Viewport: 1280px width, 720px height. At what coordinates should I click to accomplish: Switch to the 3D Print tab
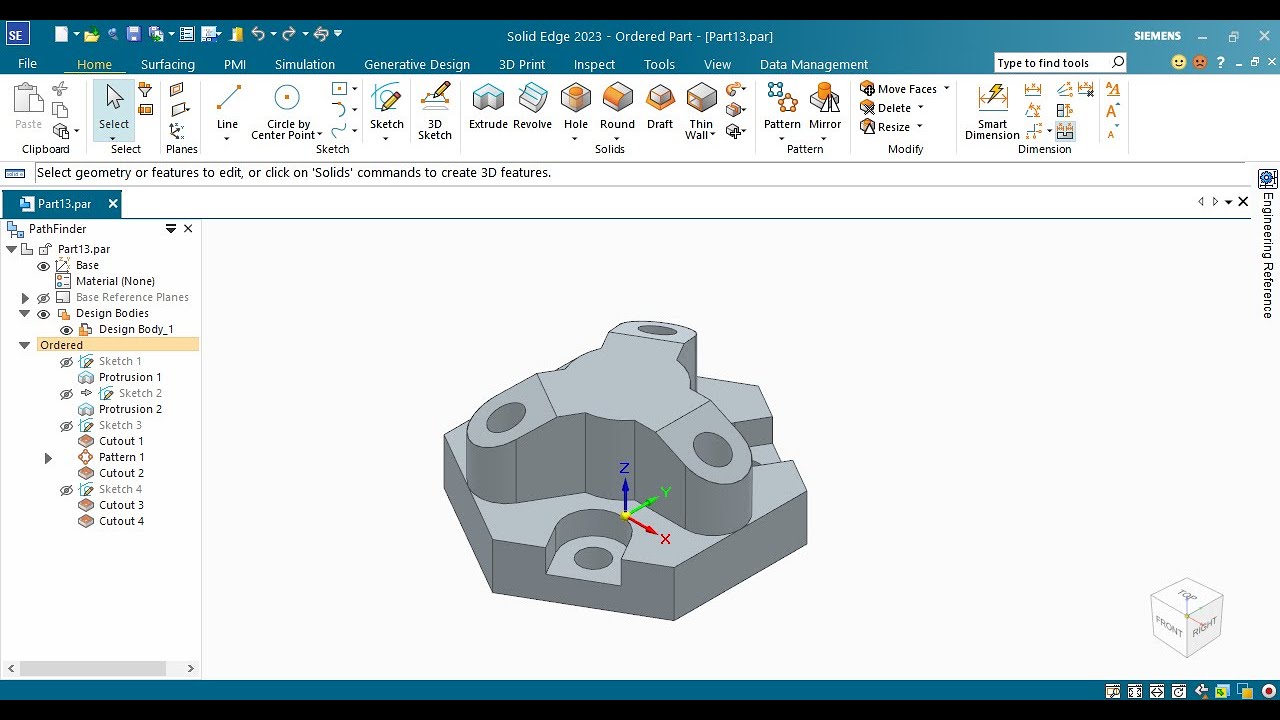(x=522, y=64)
